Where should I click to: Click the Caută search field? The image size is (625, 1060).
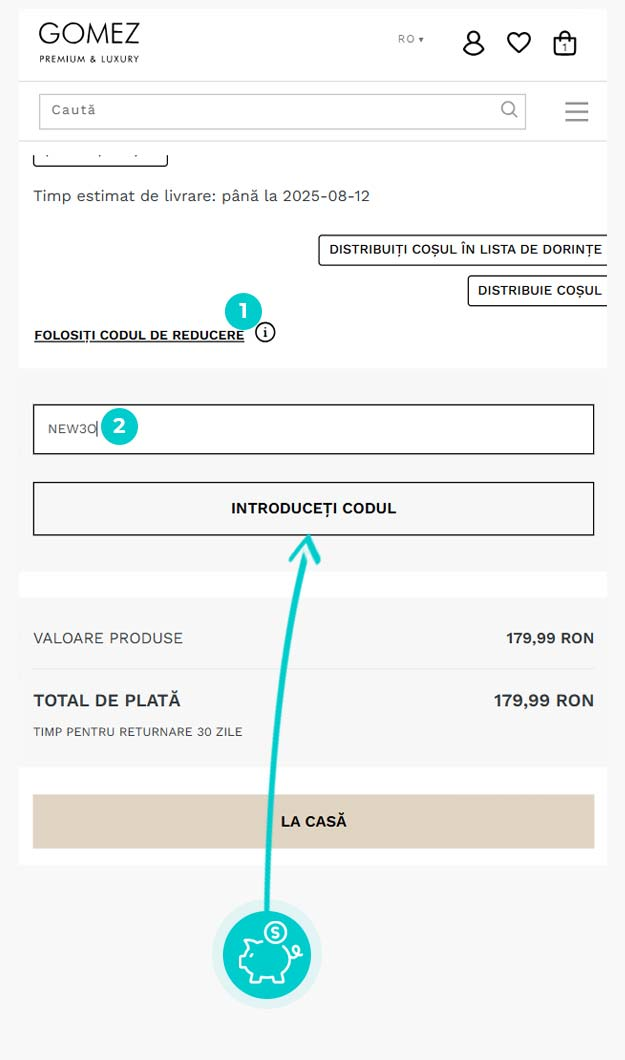click(x=270, y=110)
